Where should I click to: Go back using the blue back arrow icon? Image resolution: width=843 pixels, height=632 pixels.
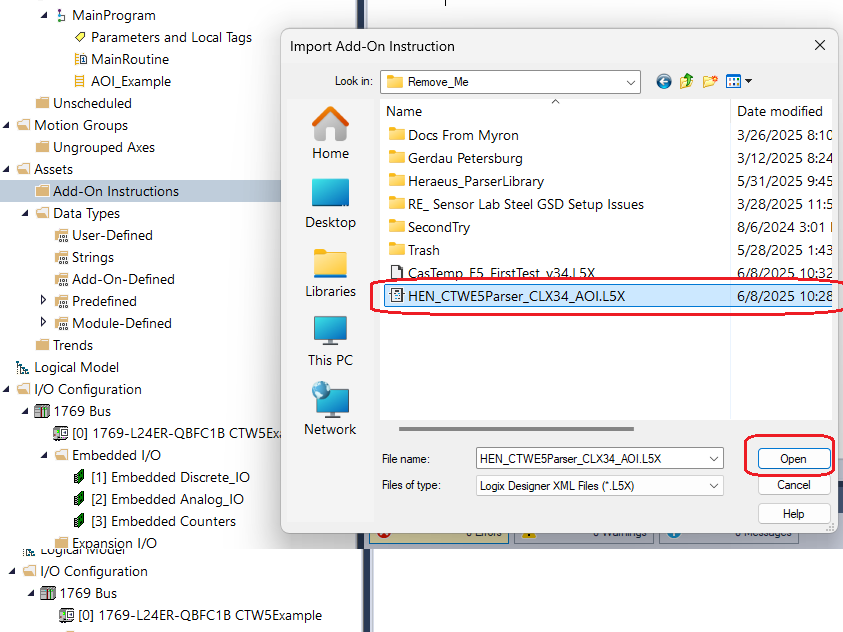663,82
